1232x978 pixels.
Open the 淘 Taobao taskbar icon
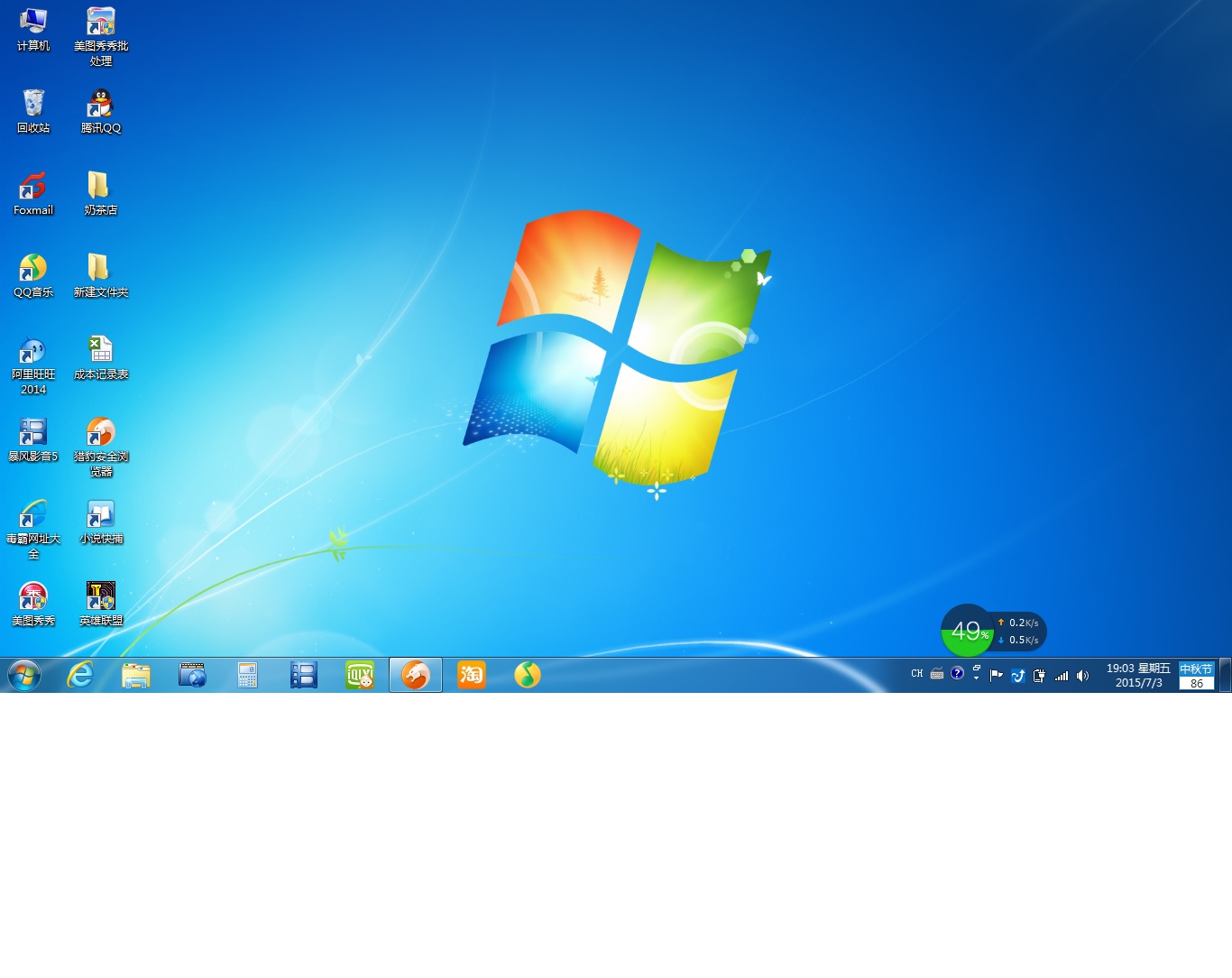[472, 675]
